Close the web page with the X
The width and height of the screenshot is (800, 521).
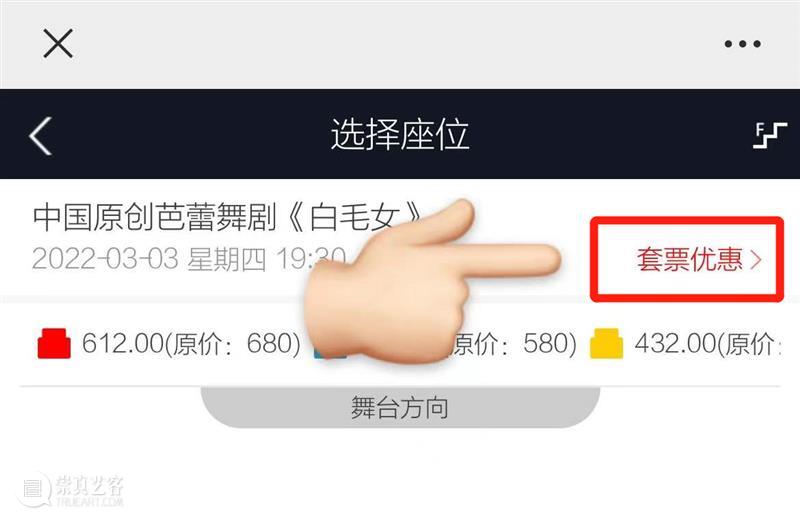(x=58, y=43)
